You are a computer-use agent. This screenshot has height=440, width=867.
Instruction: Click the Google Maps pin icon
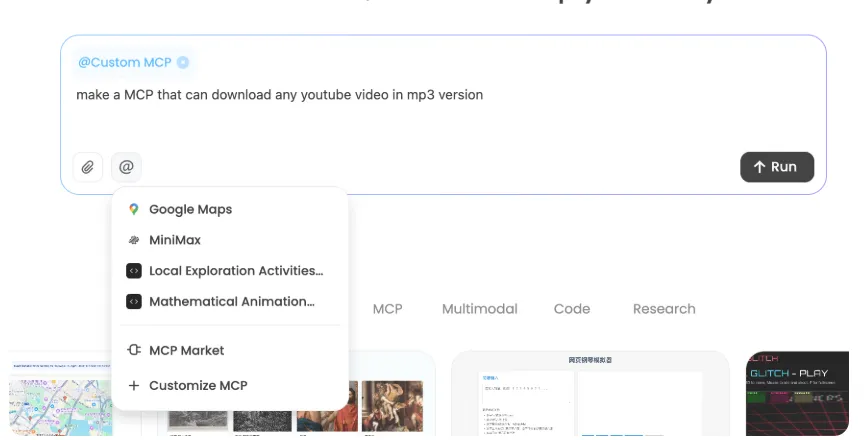(134, 209)
